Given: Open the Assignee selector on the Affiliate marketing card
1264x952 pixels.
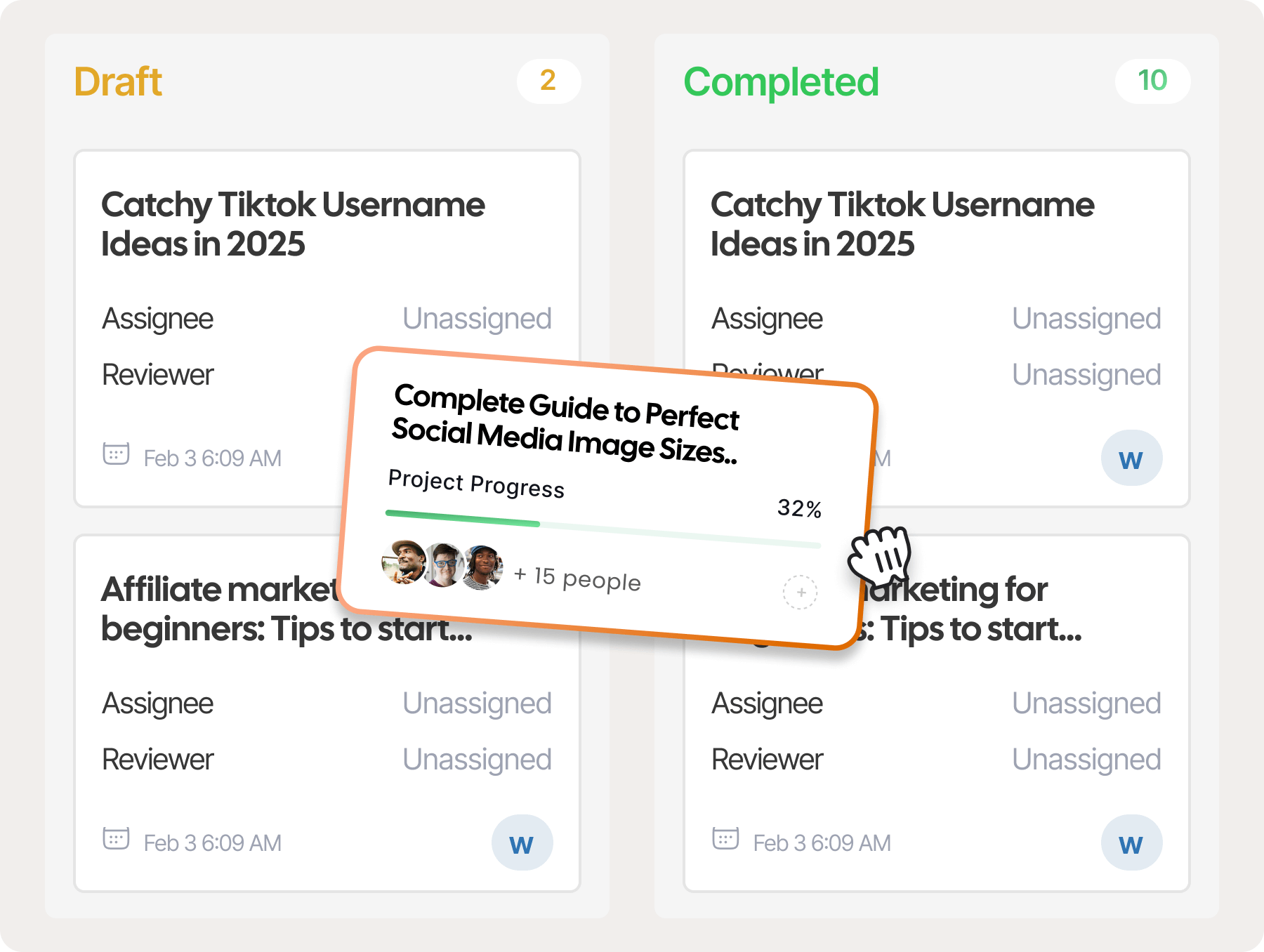Looking at the screenshot, I should click(477, 703).
